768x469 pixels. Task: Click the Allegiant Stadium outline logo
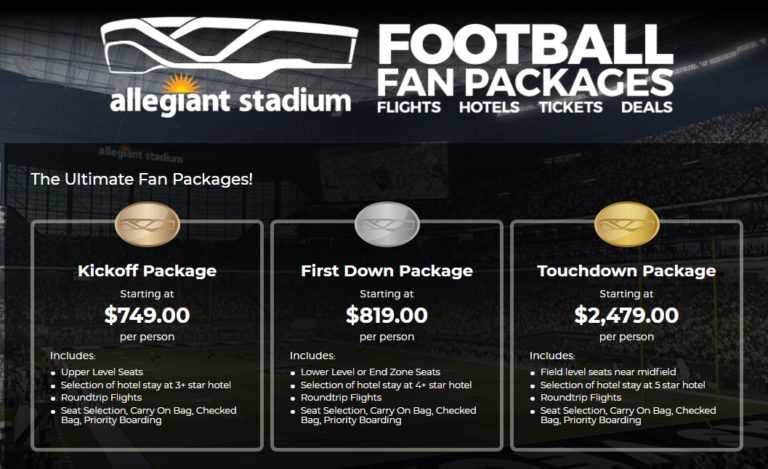click(229, 45)
